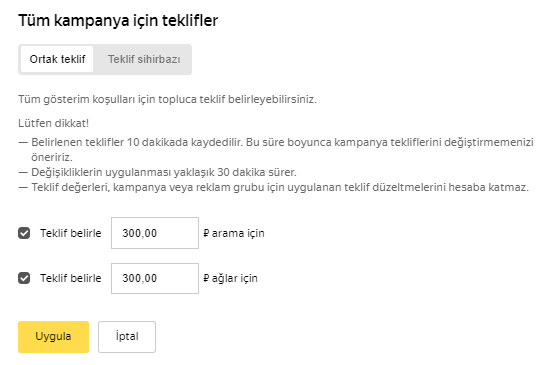Screen dimensions: 559x365
Task: Focus the networks bid field showing 300,00
Action: [155, 278]
